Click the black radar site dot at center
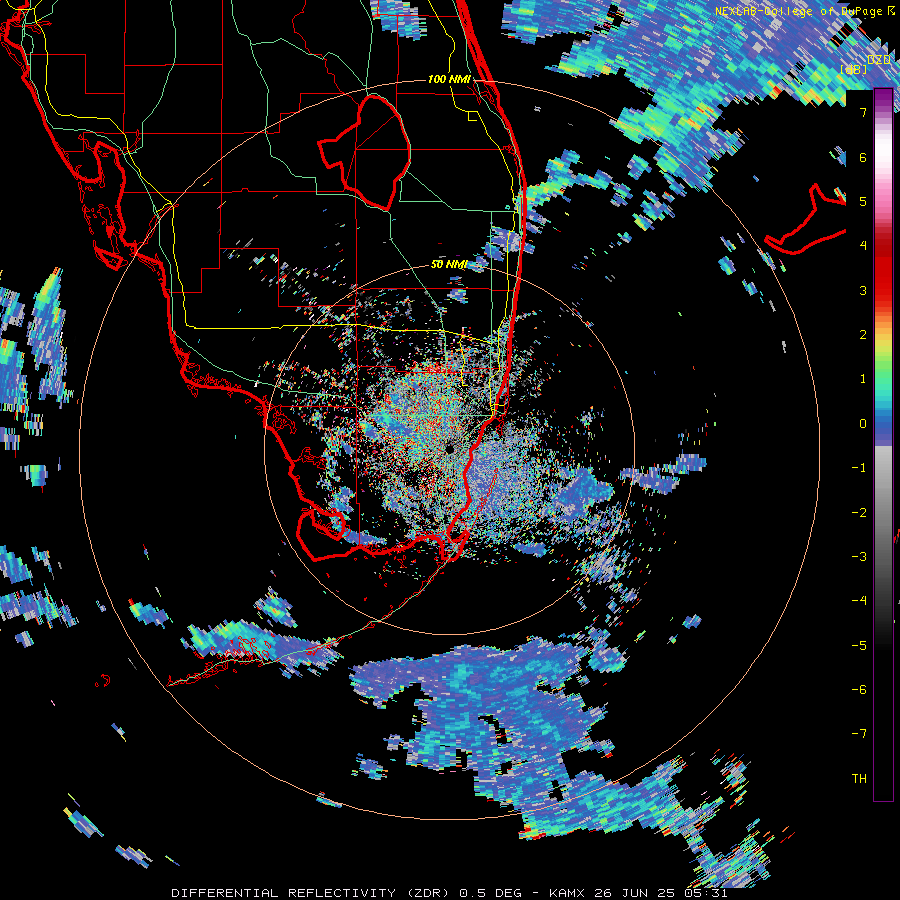This screenshot has width=900, height=900. point(449,449)
